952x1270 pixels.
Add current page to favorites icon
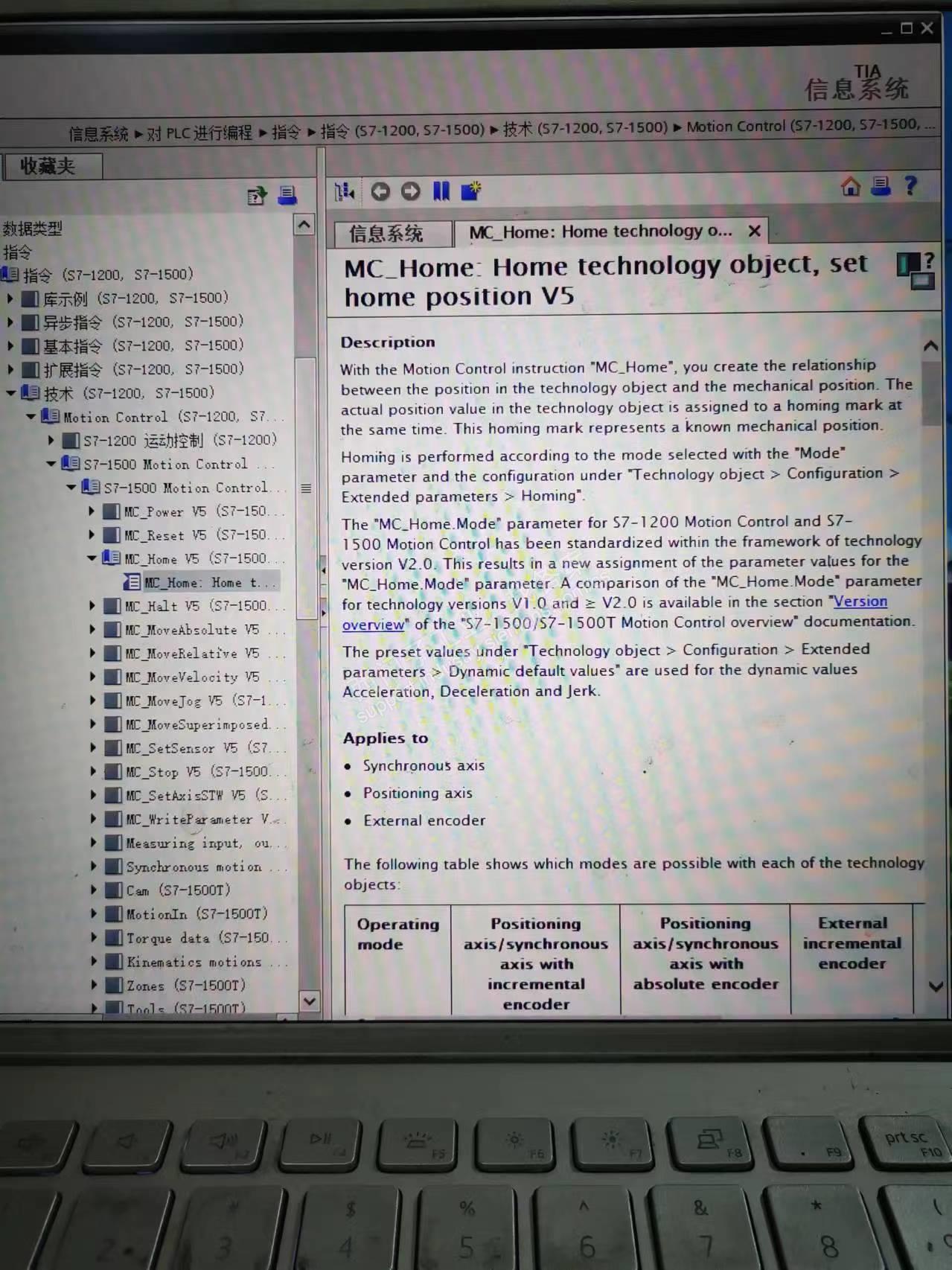point(471,191)
